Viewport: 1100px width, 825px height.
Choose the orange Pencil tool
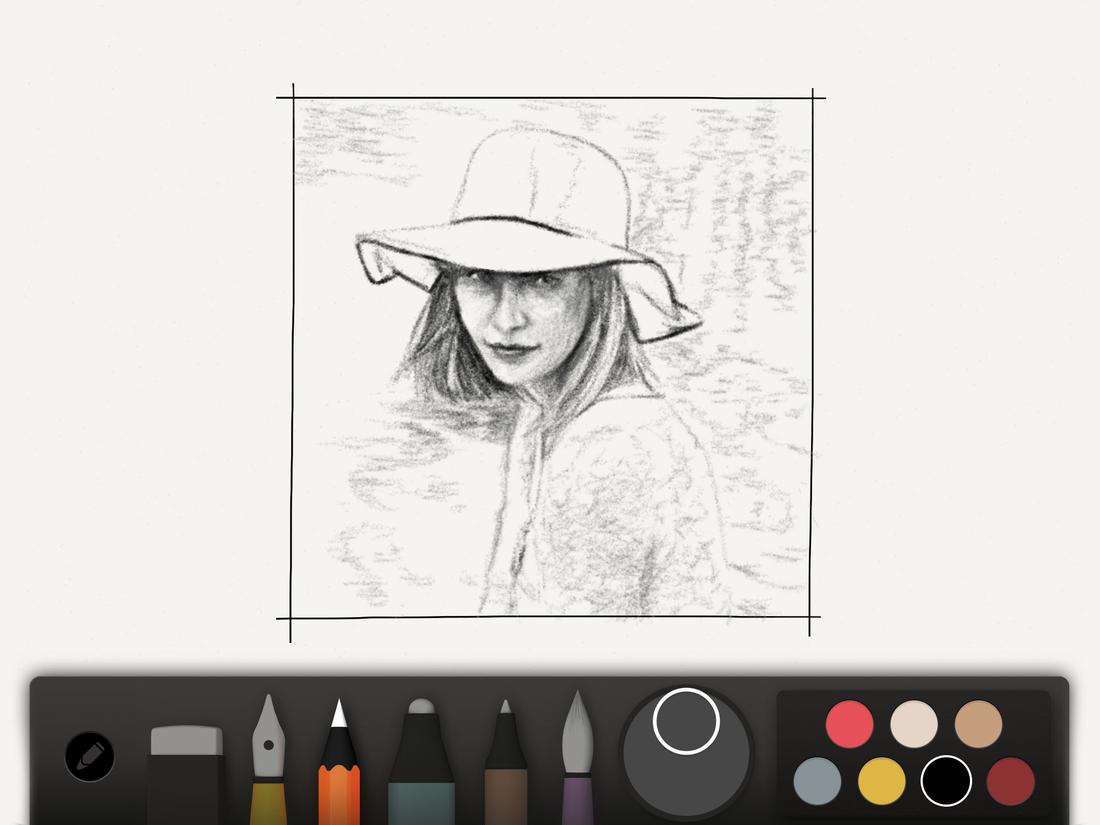coord(341,770)
